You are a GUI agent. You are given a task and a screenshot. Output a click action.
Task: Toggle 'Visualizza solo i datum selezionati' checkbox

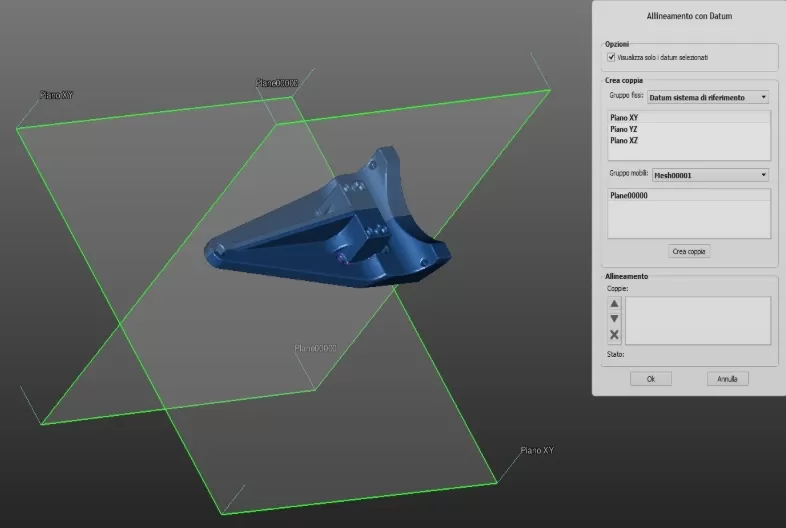(x=611, y=57)
